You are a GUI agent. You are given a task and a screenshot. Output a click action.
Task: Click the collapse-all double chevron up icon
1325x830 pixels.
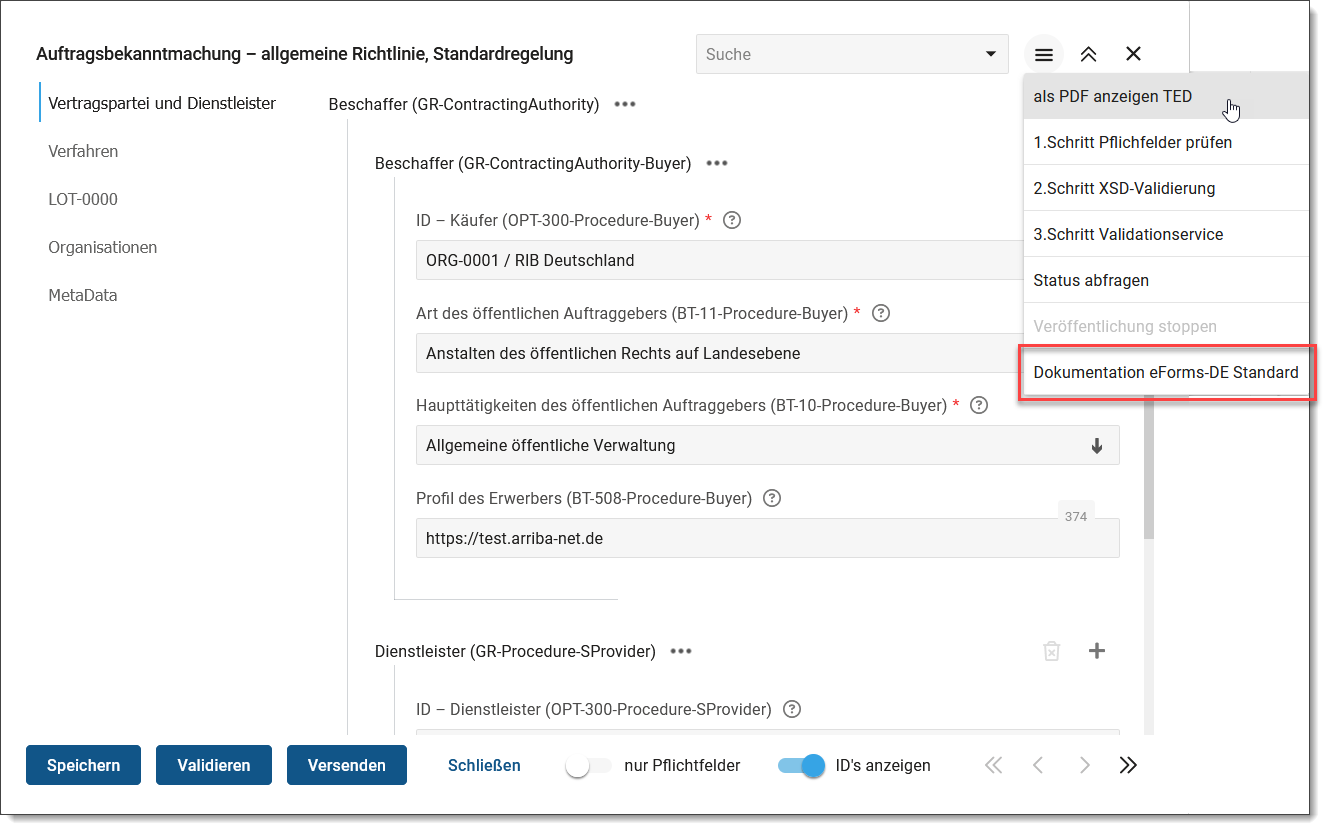1088,54
